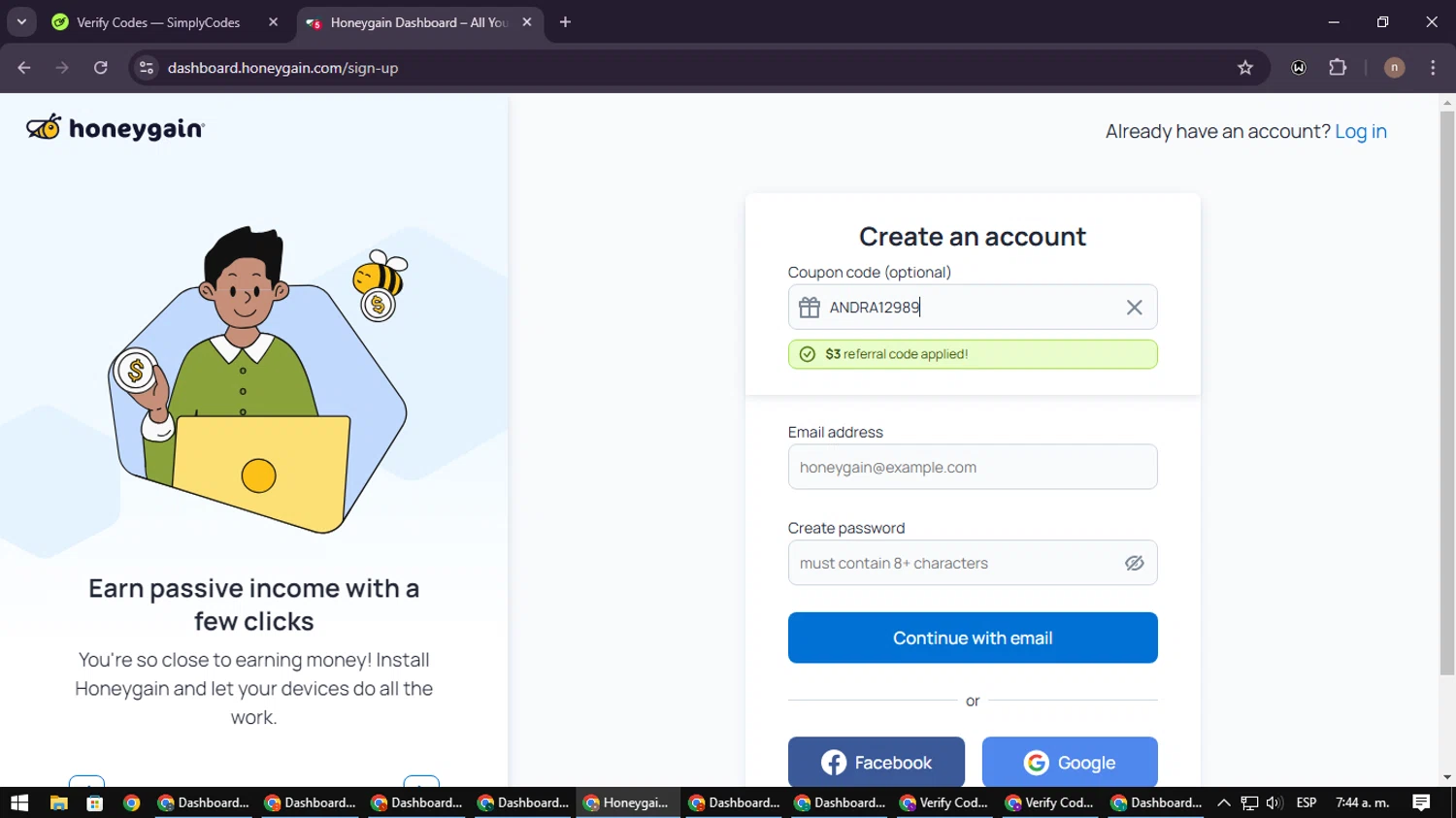Click 'Already have an account?' text
1456x818 pixels.
[1218, 131]
